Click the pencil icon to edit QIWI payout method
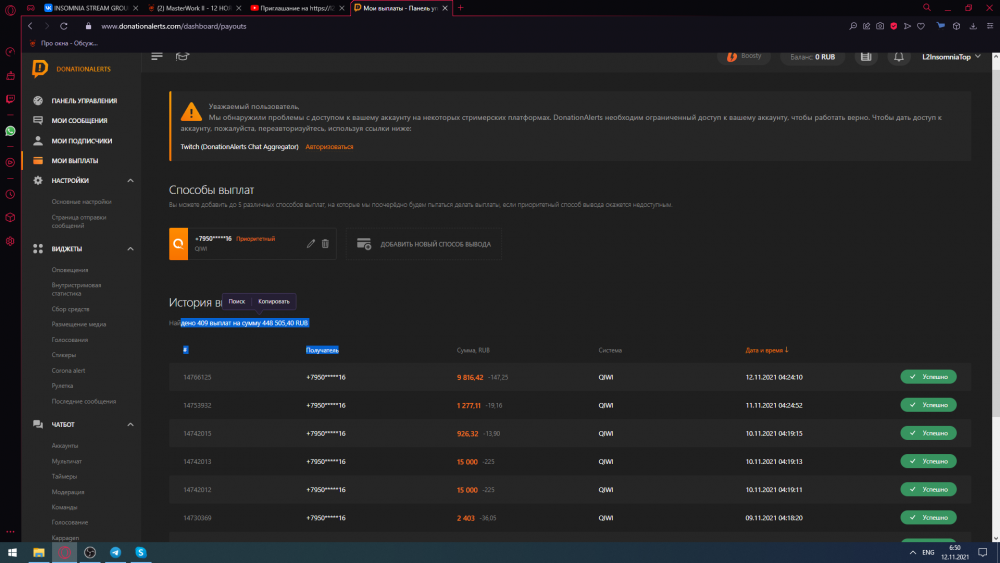The width and height of the screenshot is (1000, 563). click(311, 243)
